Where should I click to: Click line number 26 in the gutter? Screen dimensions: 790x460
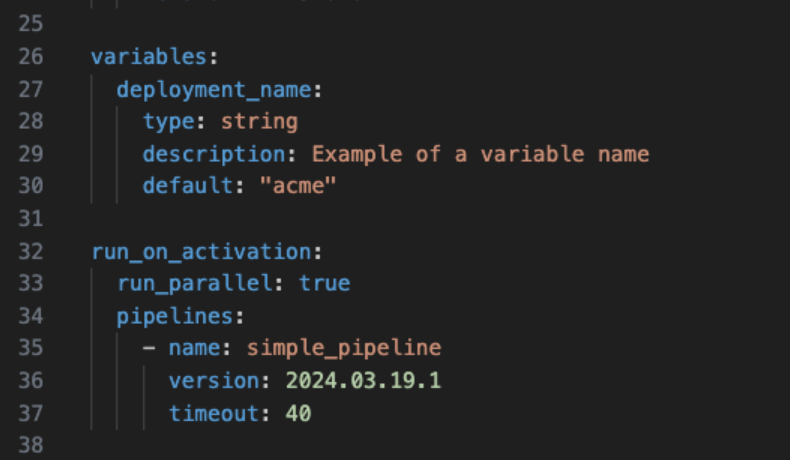31,57
